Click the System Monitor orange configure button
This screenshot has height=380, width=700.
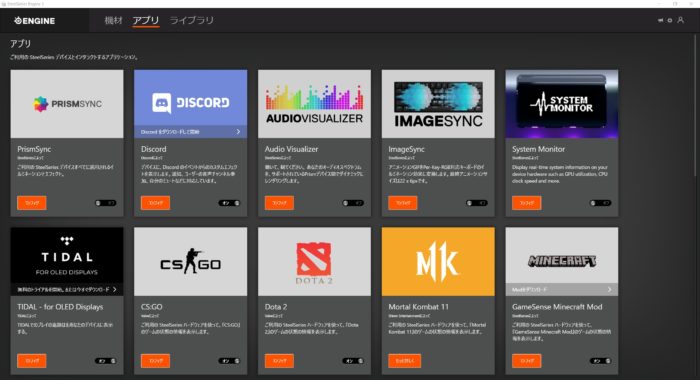[x=527, y=203]
